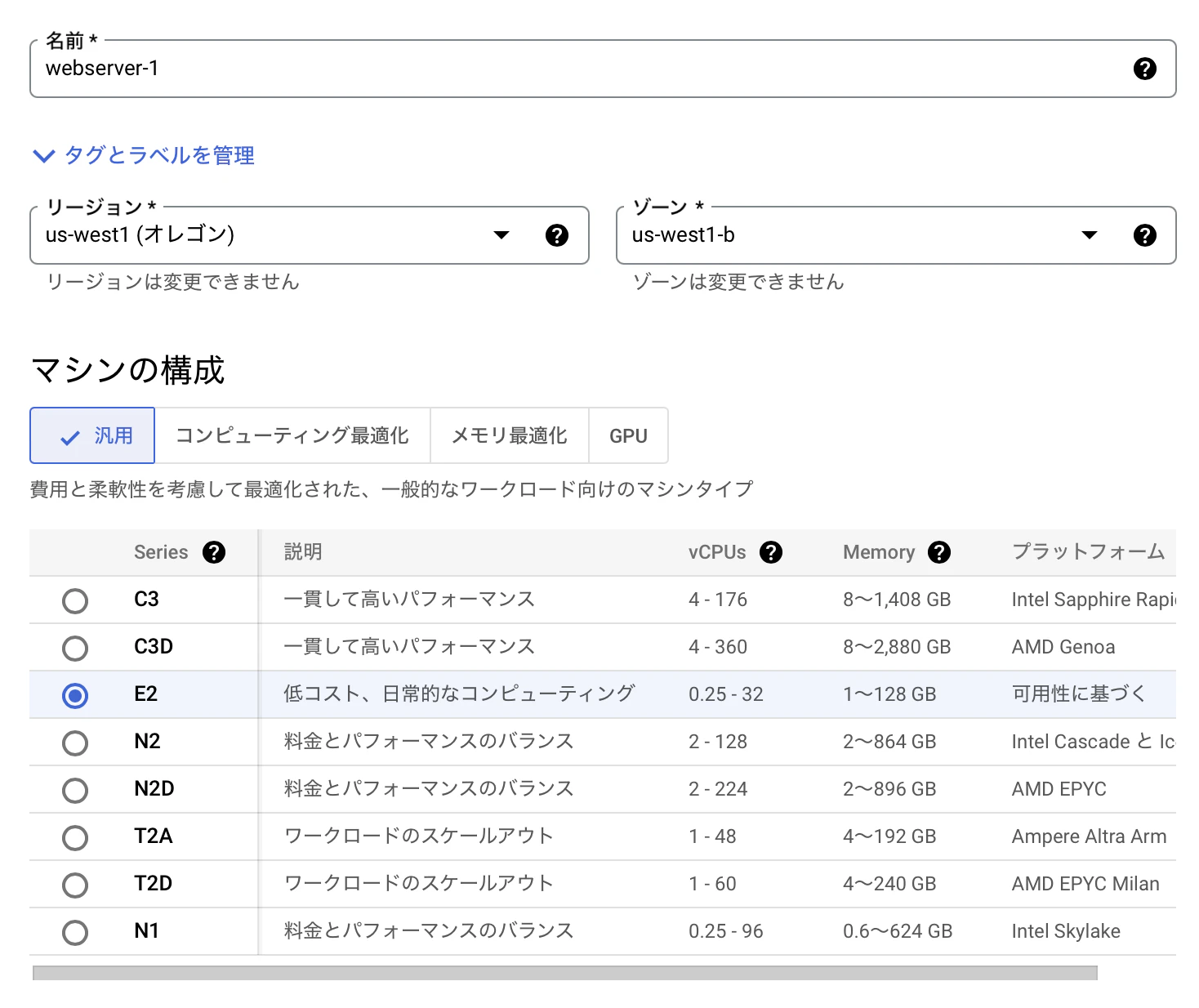Viewport: 1199px width, 1008px height.
Task: Click the E2 description 低コスト、日常的なコンピューティング
Action: [x=459, y=694]
